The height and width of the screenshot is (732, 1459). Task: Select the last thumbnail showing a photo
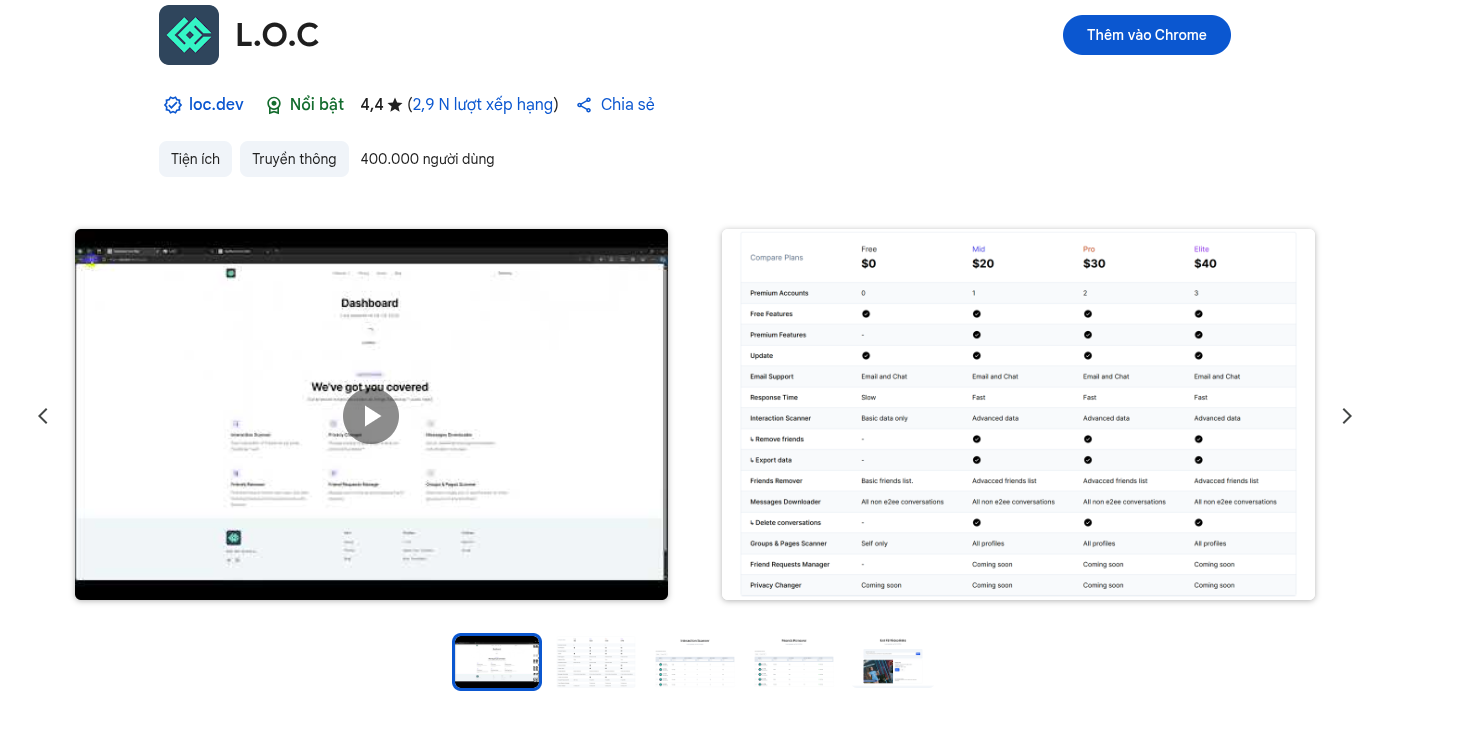(x=893, y=662)
